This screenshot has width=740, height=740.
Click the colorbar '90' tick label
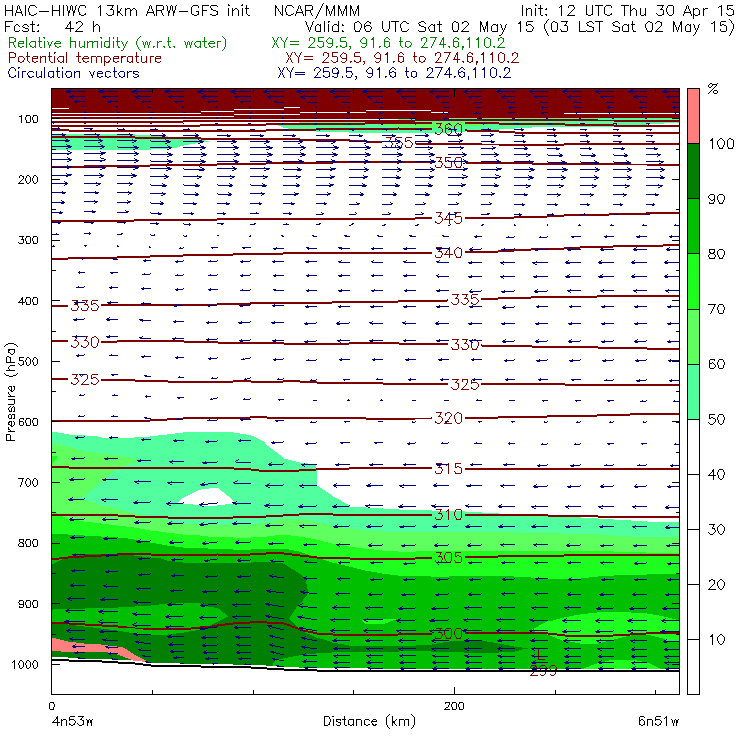[716, 199]
